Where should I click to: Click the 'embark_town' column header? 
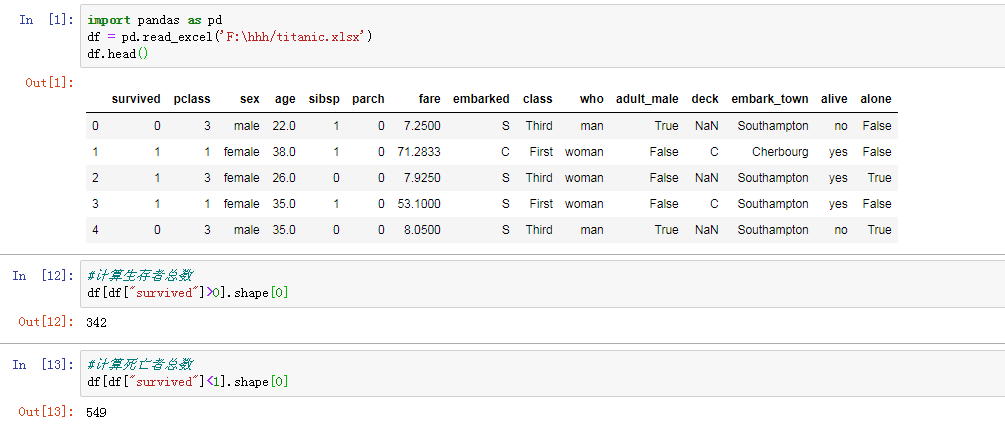(x=770, y=99)
